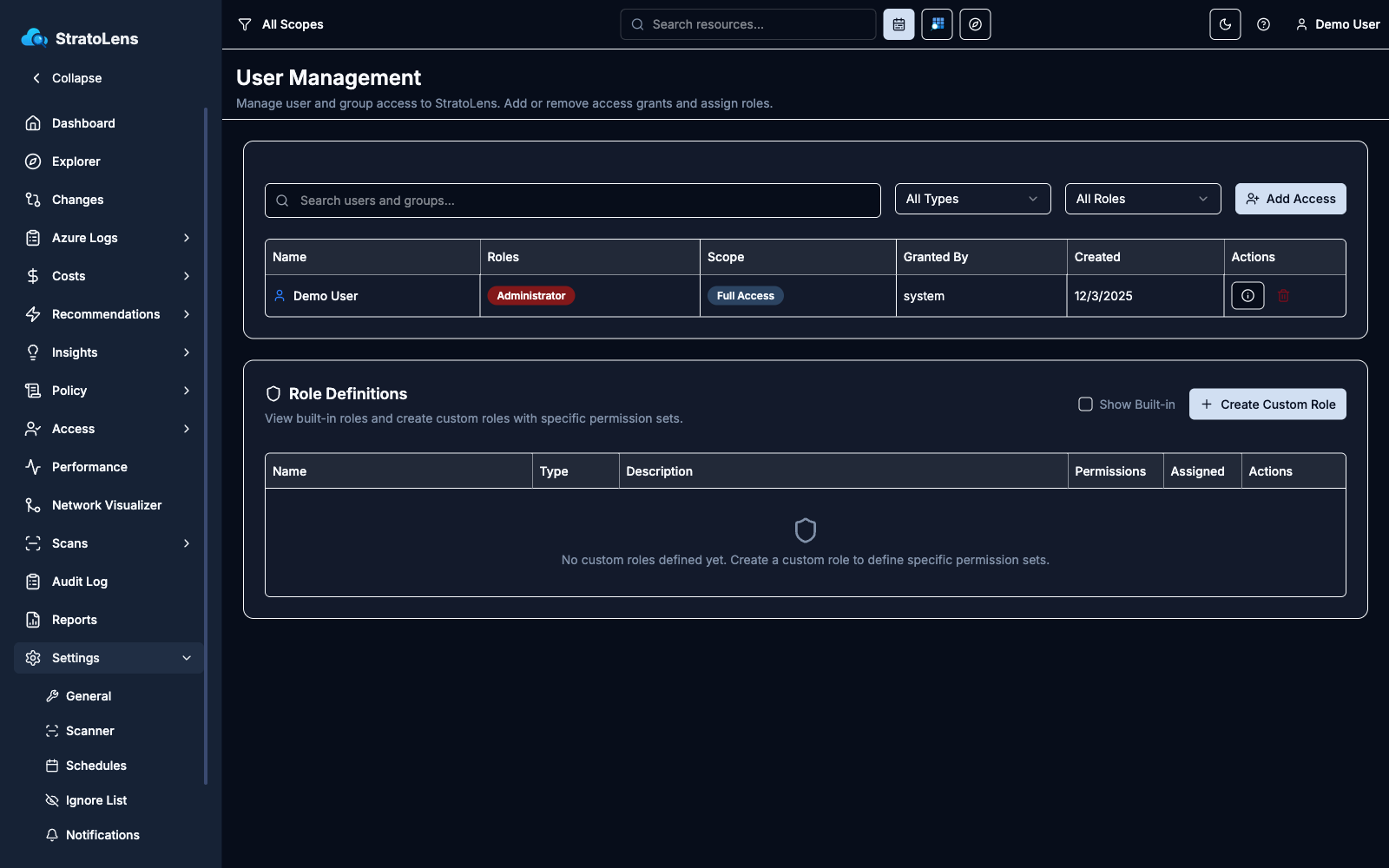Open the All Roles dropdown

click(1142, 199)
